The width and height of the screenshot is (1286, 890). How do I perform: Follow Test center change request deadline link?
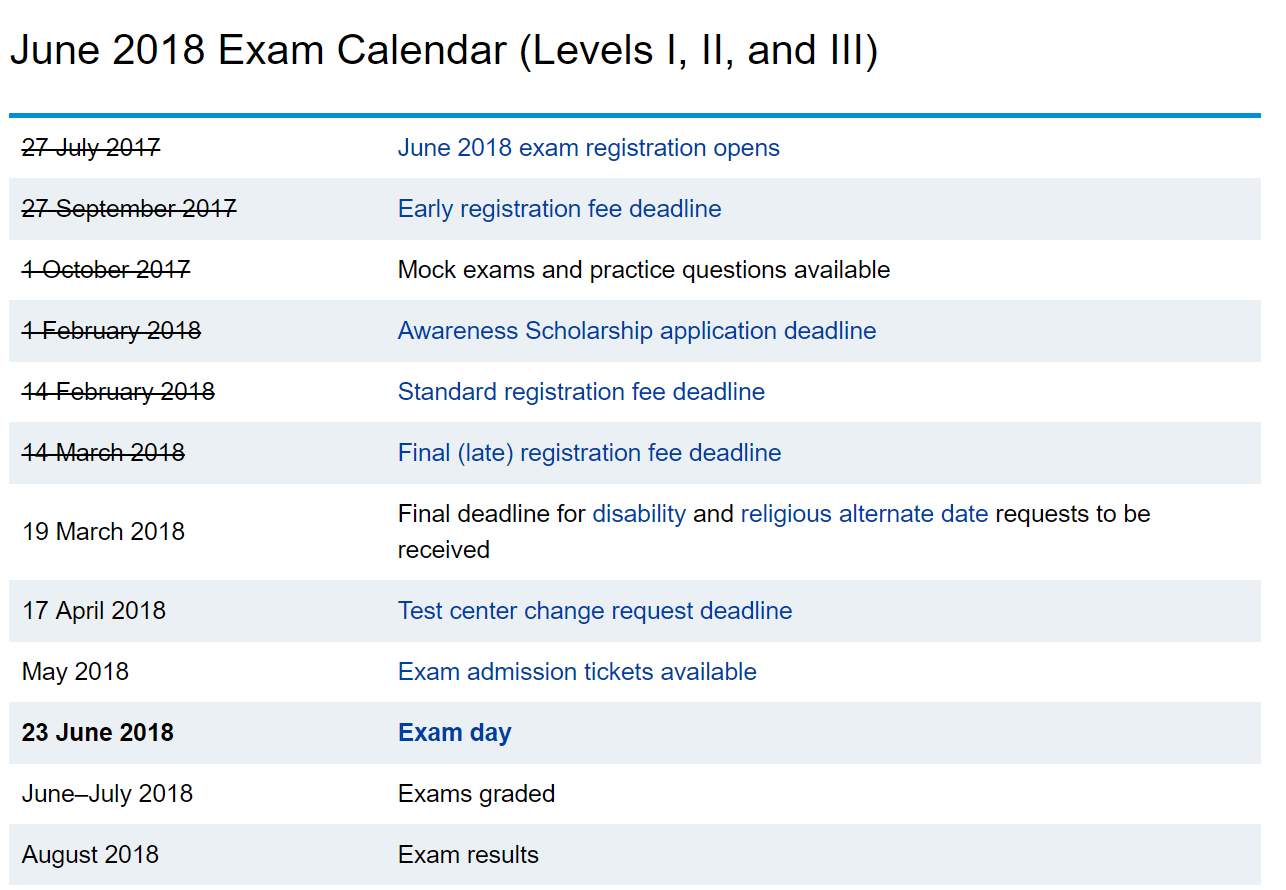coord(594,611)
